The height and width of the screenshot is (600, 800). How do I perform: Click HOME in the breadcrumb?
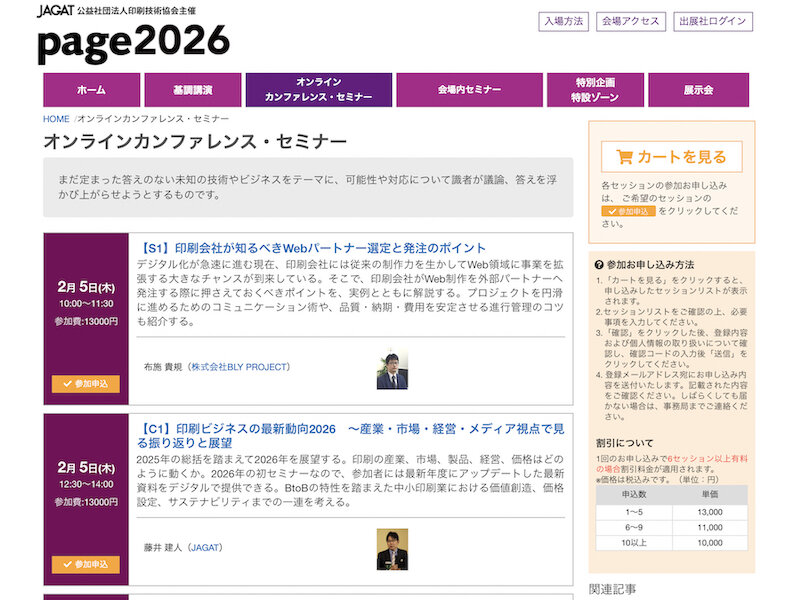56,119
